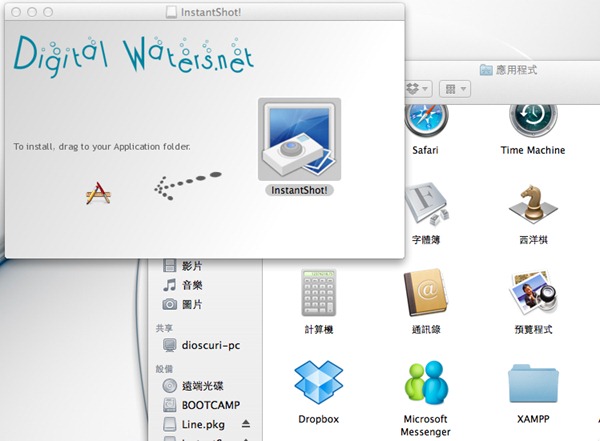
Task: Click the Digital Waters.net logo
Action: point(134,56)
